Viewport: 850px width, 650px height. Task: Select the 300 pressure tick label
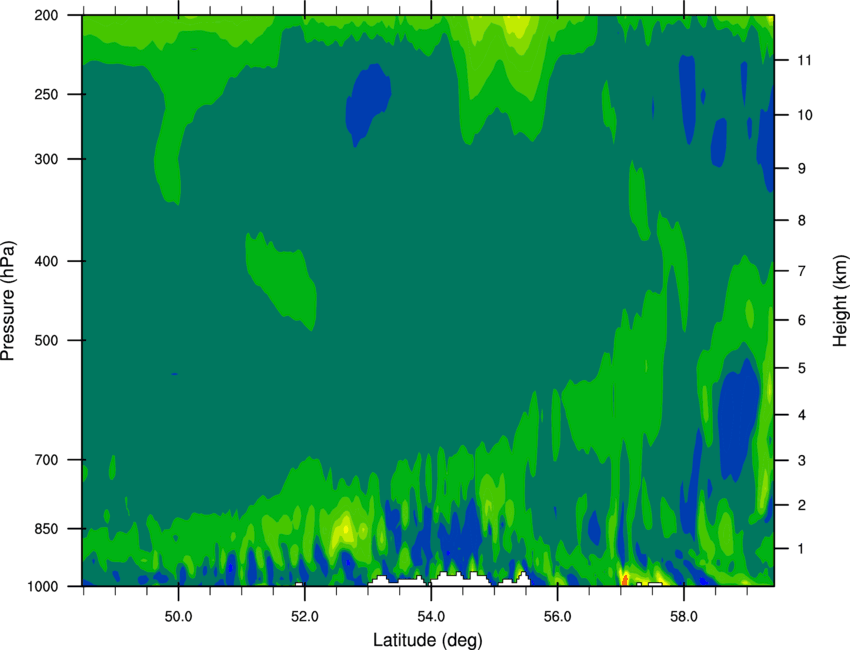click(46, 159)
